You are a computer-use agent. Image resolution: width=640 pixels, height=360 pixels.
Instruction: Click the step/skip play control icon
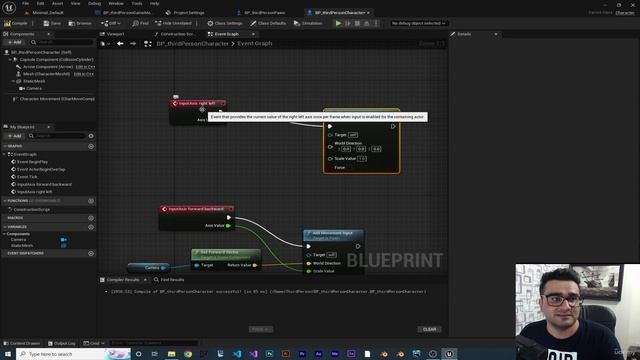point(348,23)
